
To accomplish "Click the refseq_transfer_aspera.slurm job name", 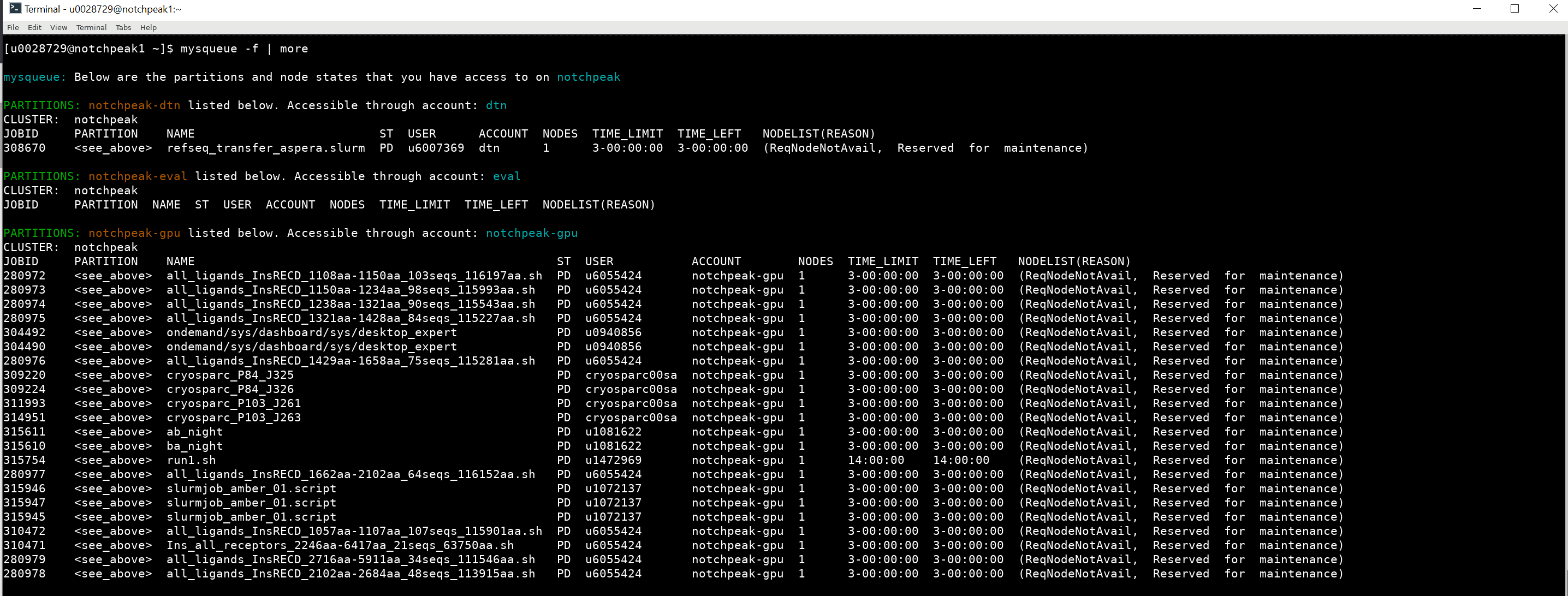I will point(266,148).
